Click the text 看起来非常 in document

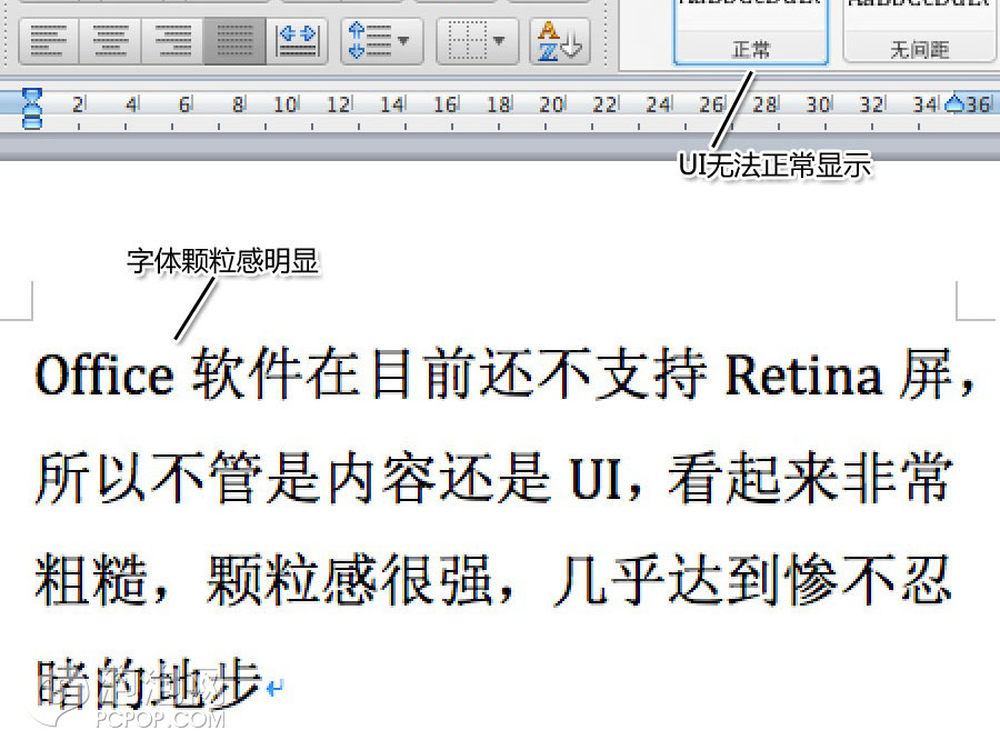(810, 478)
